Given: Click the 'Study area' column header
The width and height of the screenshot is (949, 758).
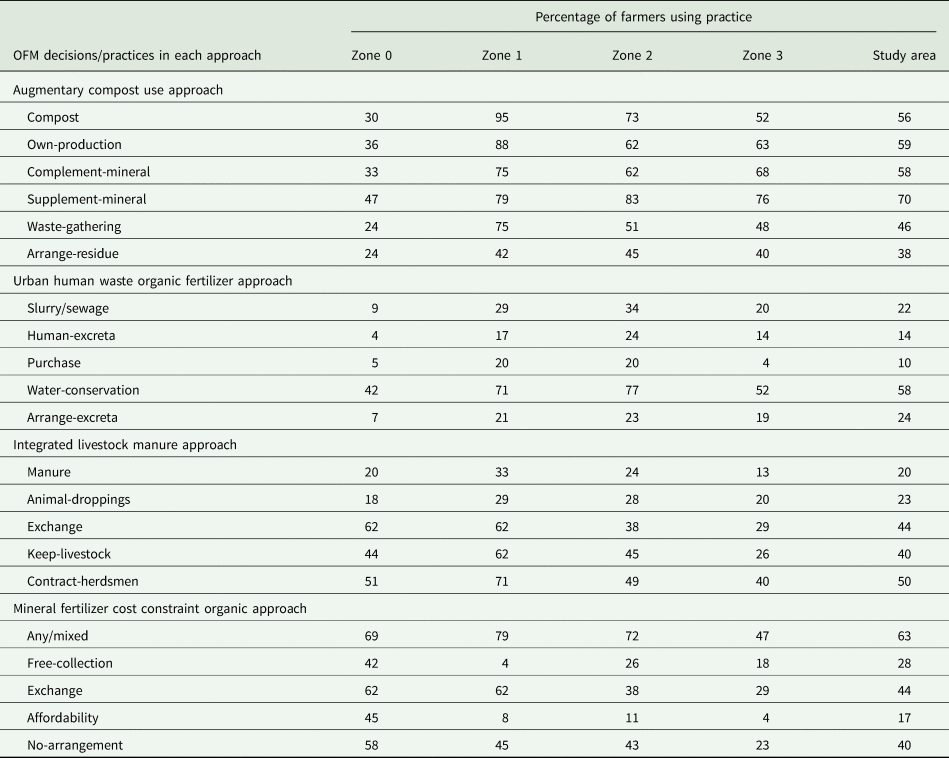Looking at the screenshot, I should click(904, 55).
